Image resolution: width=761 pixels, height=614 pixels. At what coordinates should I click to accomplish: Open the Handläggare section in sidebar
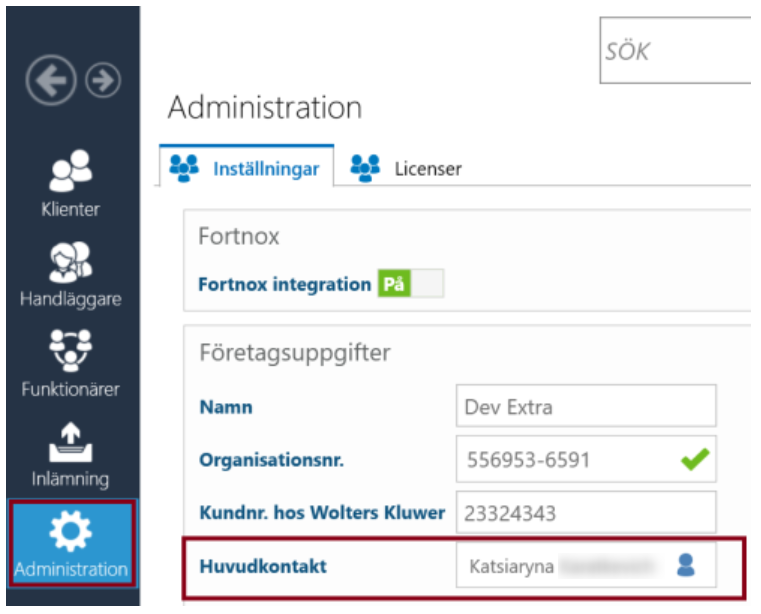(x=71, y=275)
